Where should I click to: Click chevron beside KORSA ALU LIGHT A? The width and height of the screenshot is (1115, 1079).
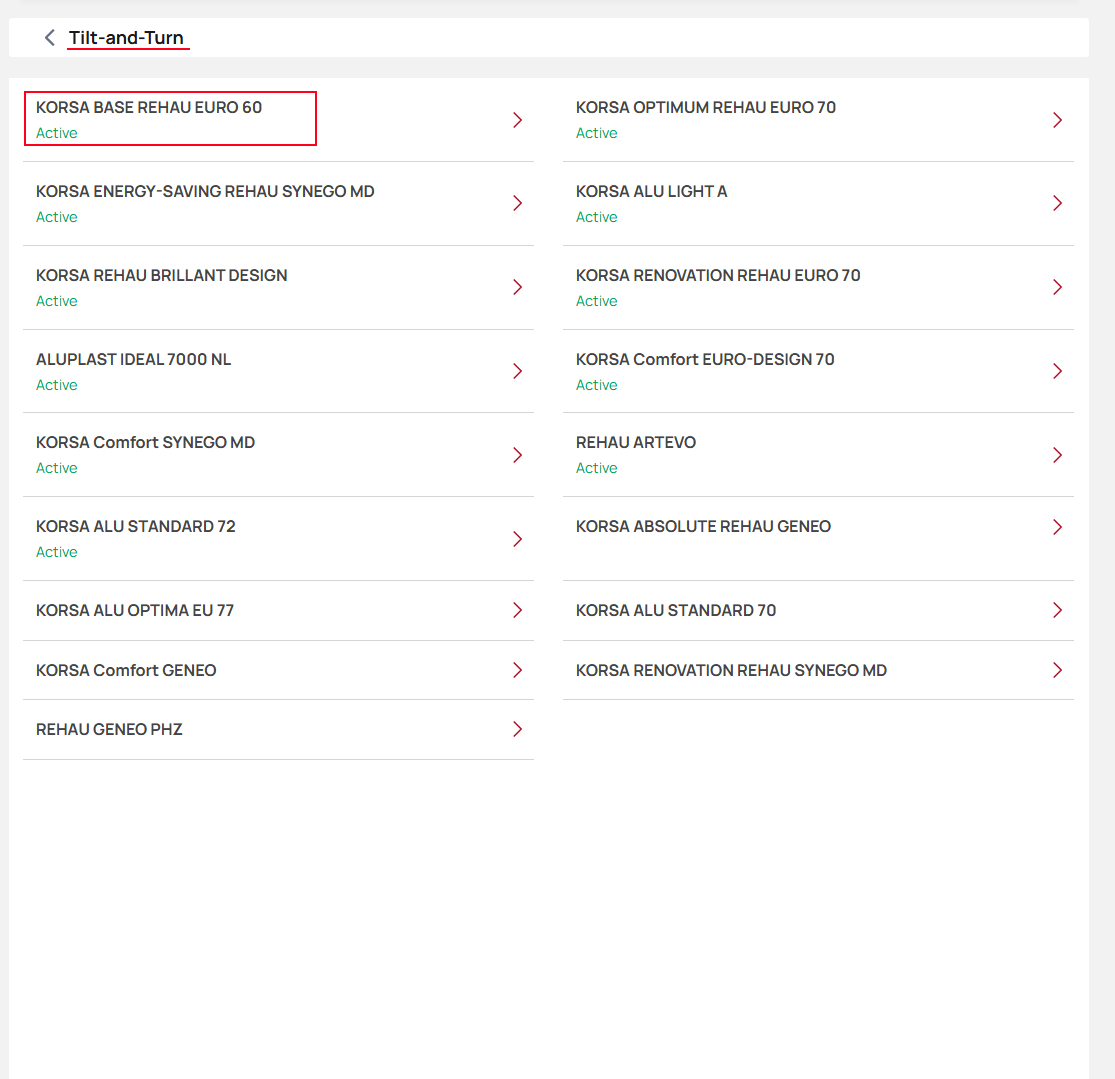[x=1057, y=203]
